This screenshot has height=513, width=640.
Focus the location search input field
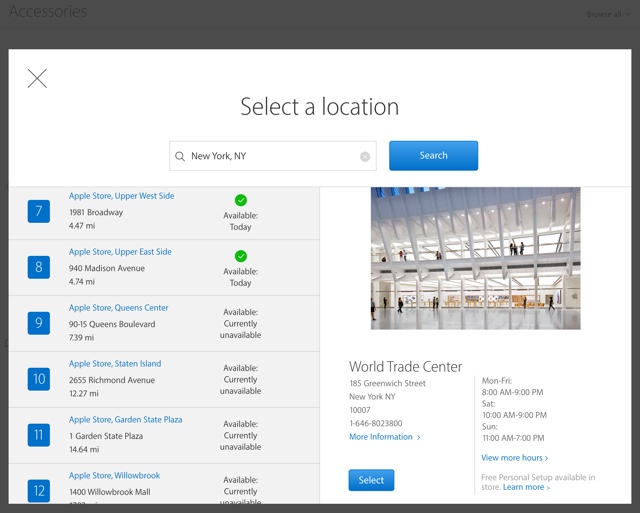pos(273,156)
